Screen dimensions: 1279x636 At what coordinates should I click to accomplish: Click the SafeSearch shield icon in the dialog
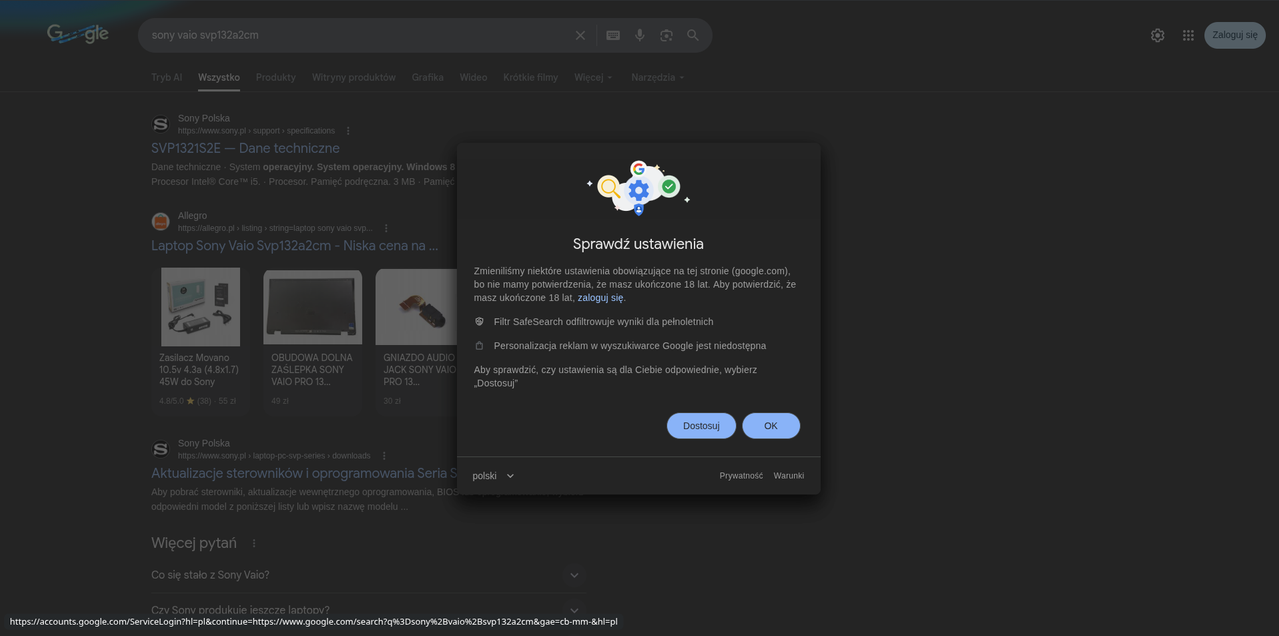pyautogui.click(x=479, y=322)
